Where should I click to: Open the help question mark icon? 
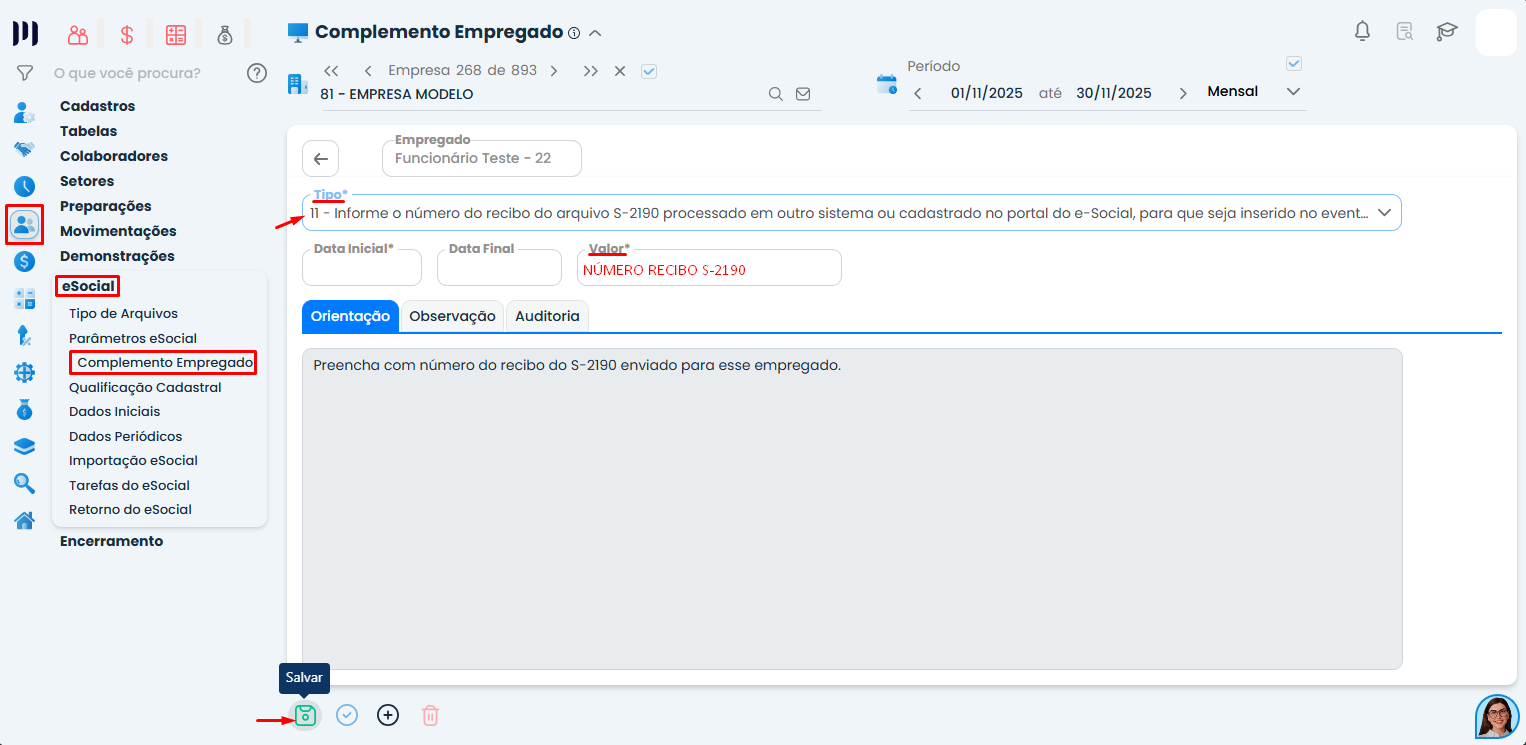[x=257, y=73]
